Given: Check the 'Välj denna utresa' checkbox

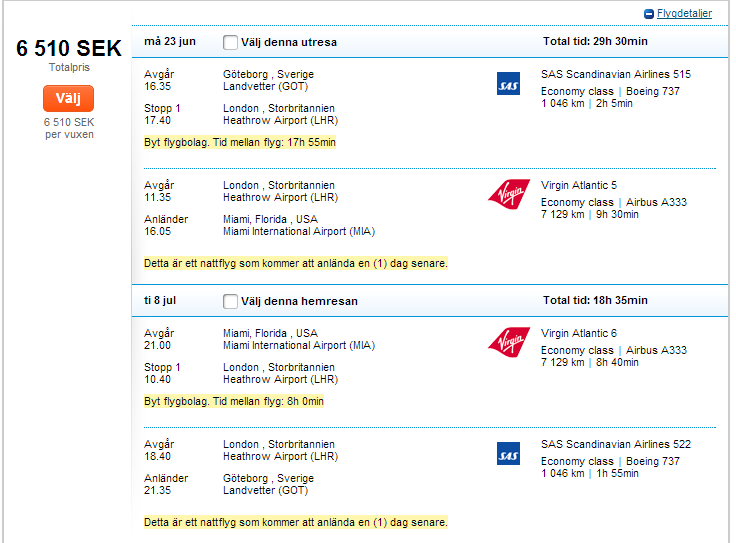Looking at the screenshot, I should click(x=231, y=42).
